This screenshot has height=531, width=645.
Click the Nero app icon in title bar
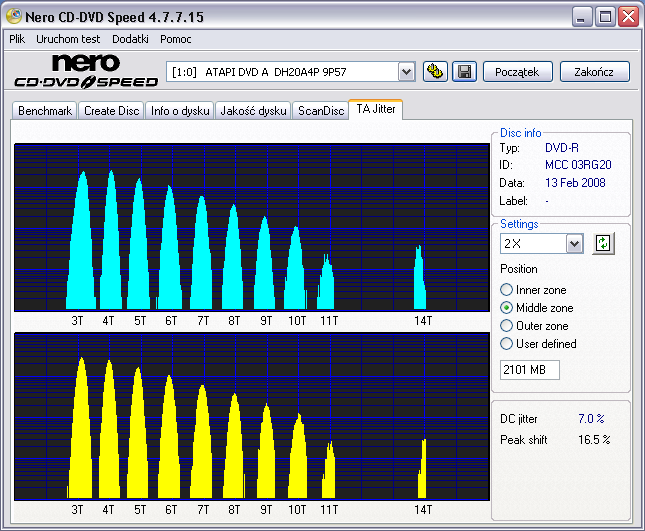[x=14, y=16]
